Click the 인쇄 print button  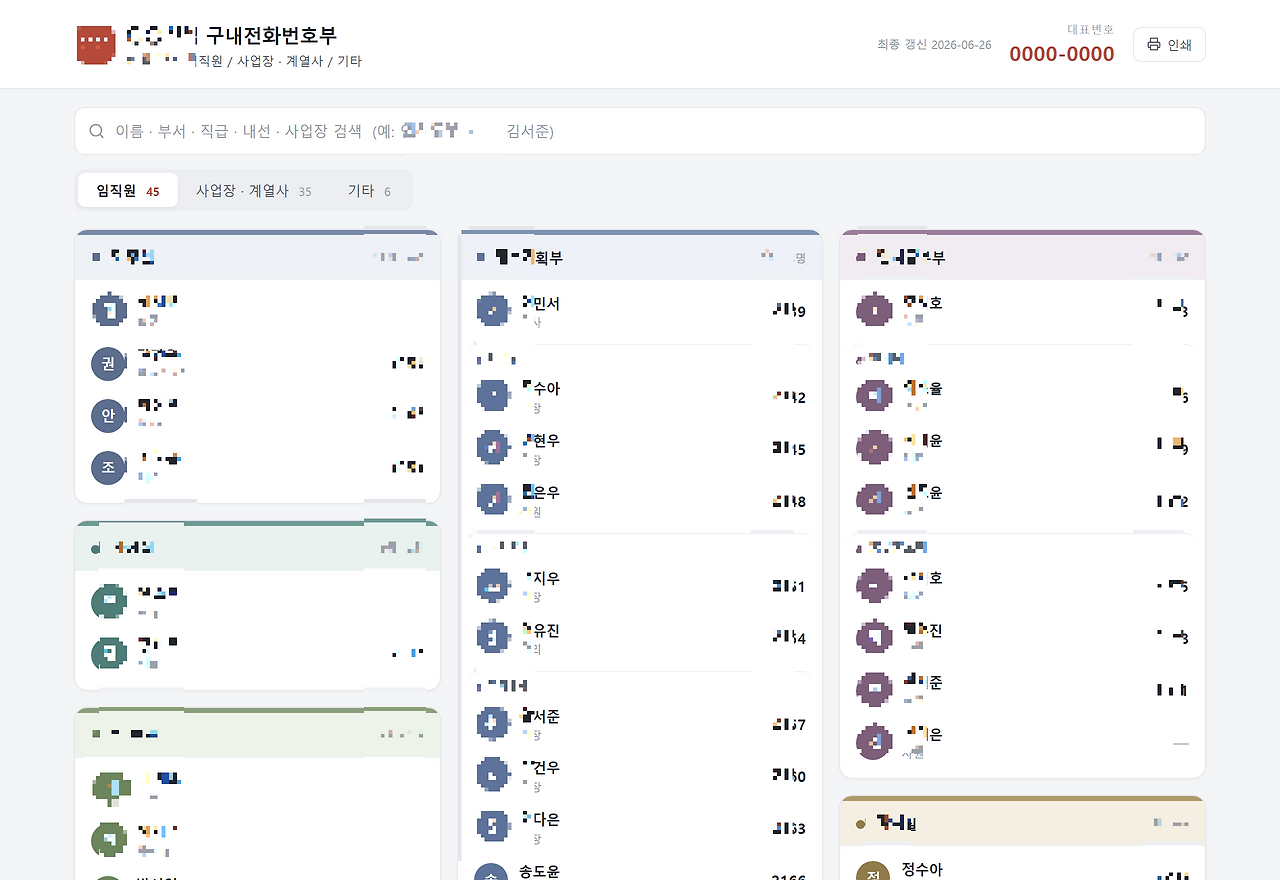(1169, 45)
